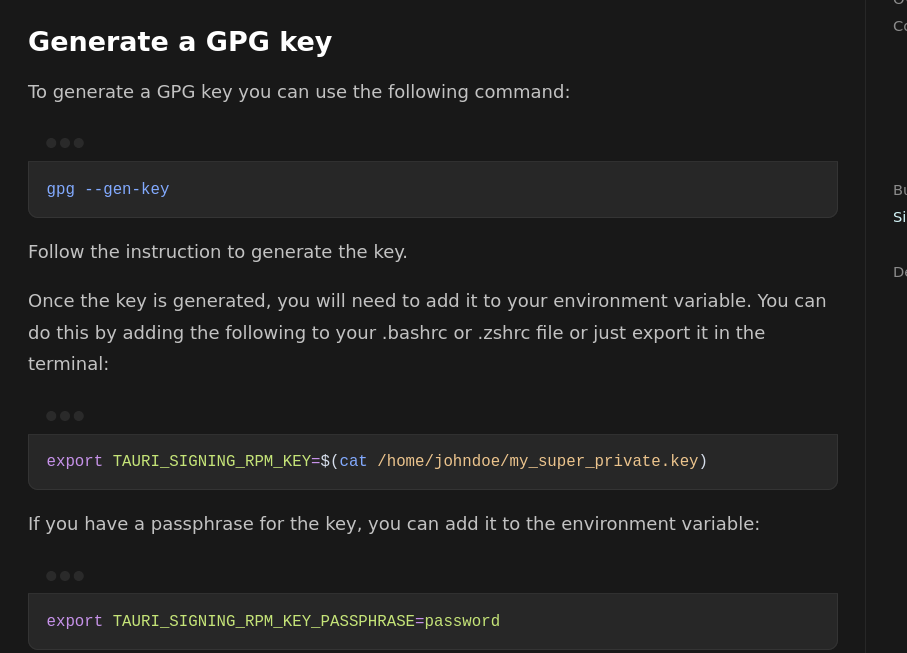Click the TAURI_SIGNING_RPM_KEY_PASSPHRASE variable name

[x=263, y=622]
